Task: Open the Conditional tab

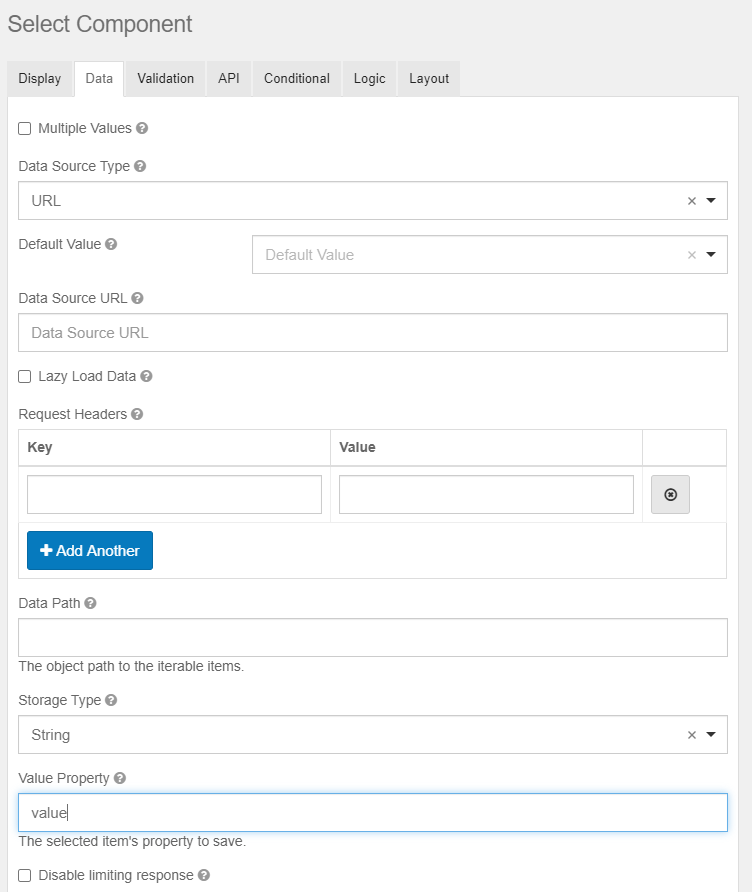Action: pos(296,78)
